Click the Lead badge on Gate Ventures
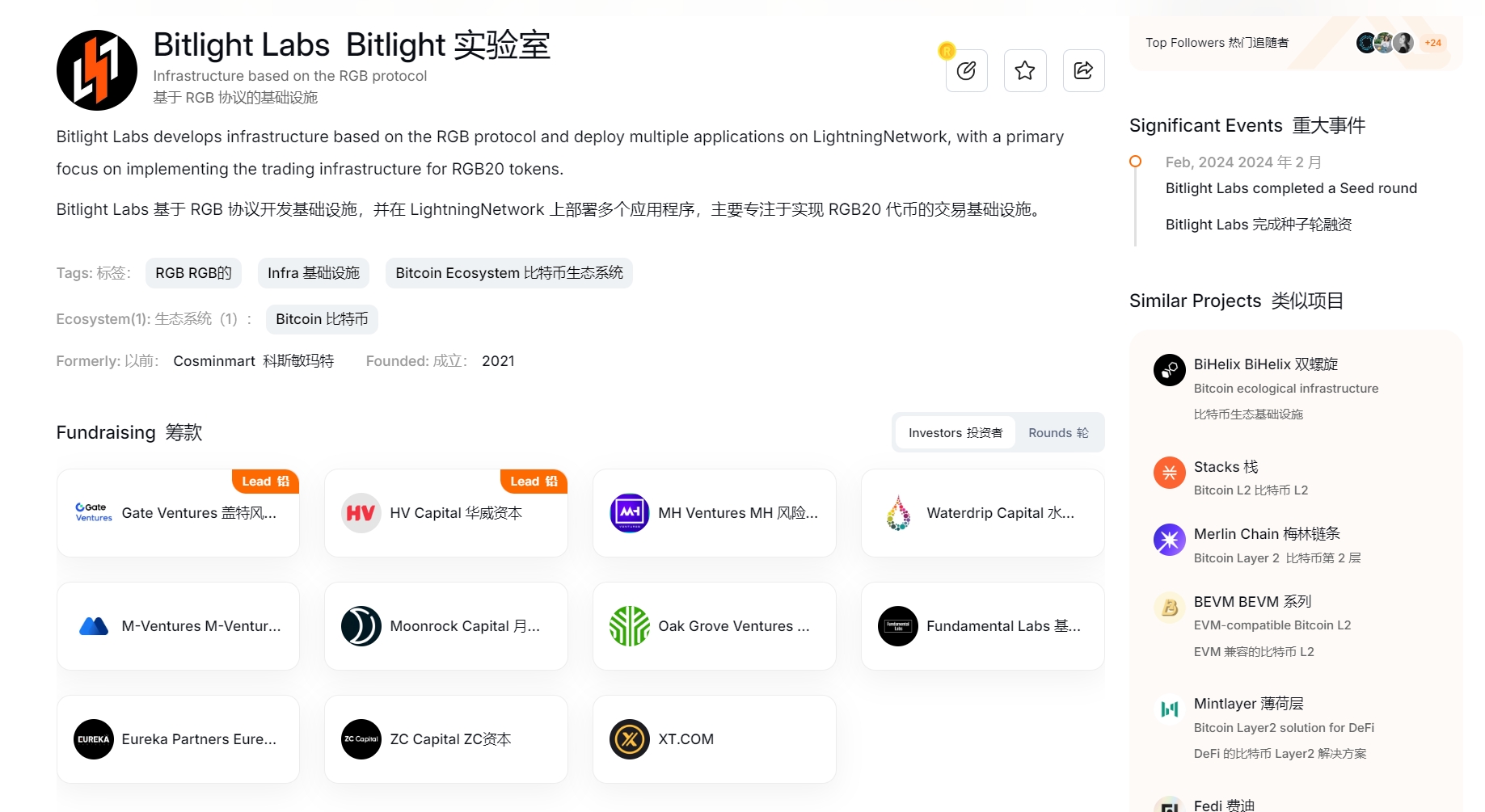 (265, 482)
